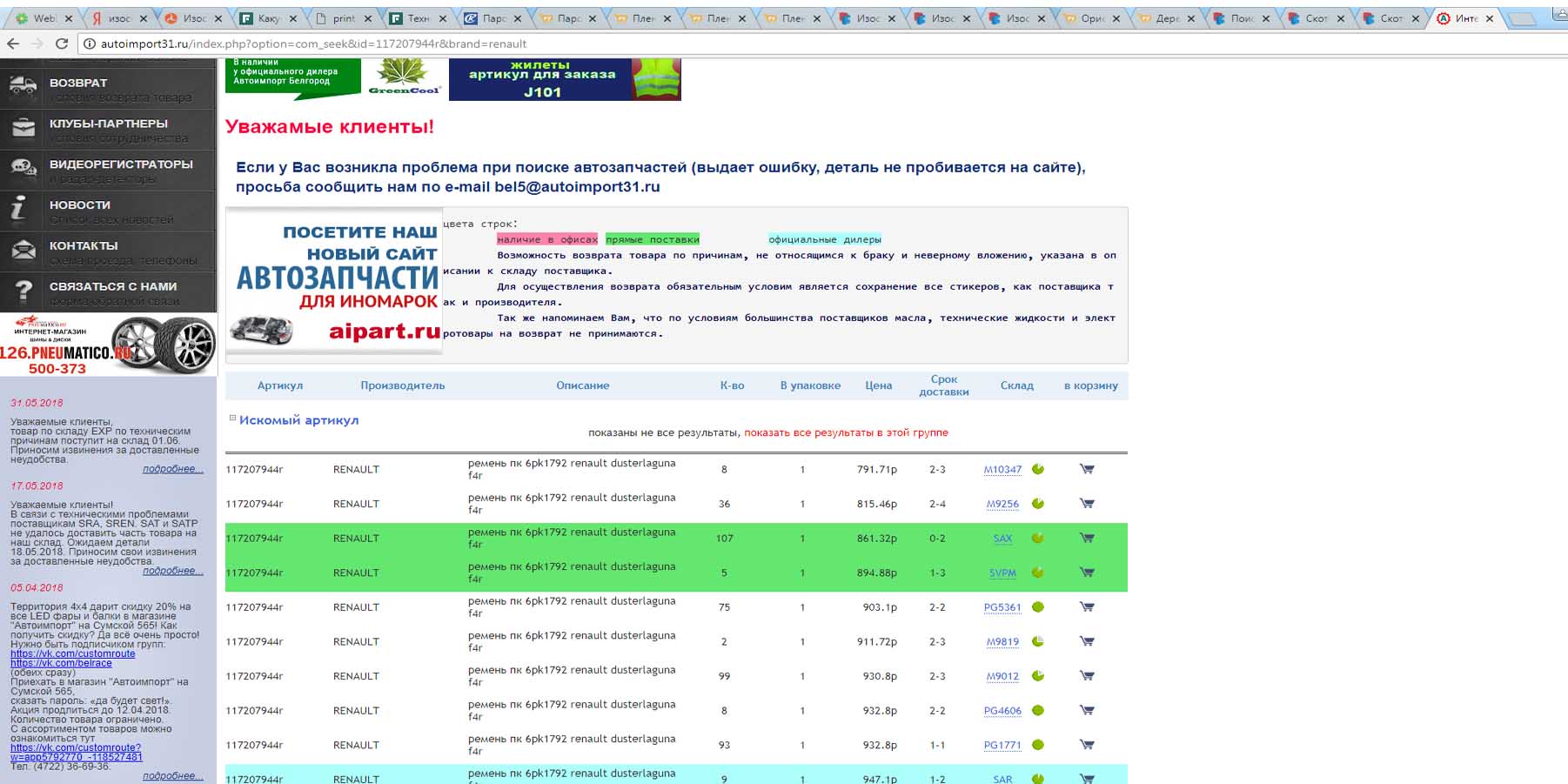
Task: Open the PG1771 warehouse link
Action: pyautogui.click(x=1002, y=745)
